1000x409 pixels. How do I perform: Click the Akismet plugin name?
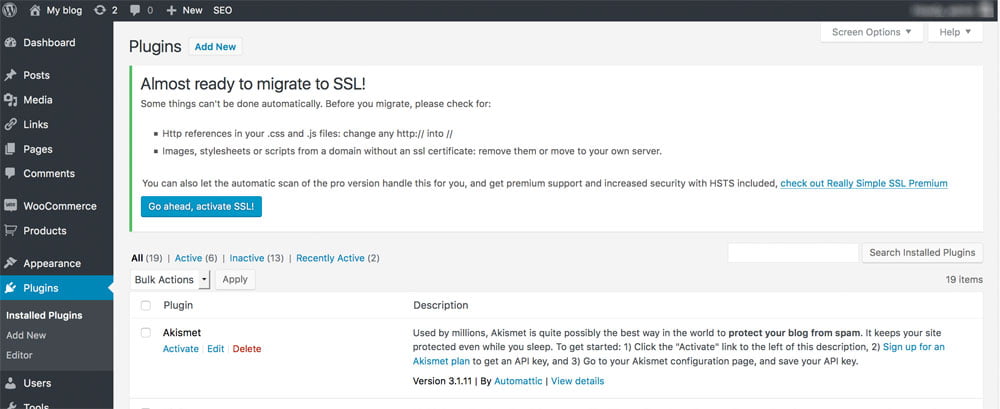tap(182, 333)
